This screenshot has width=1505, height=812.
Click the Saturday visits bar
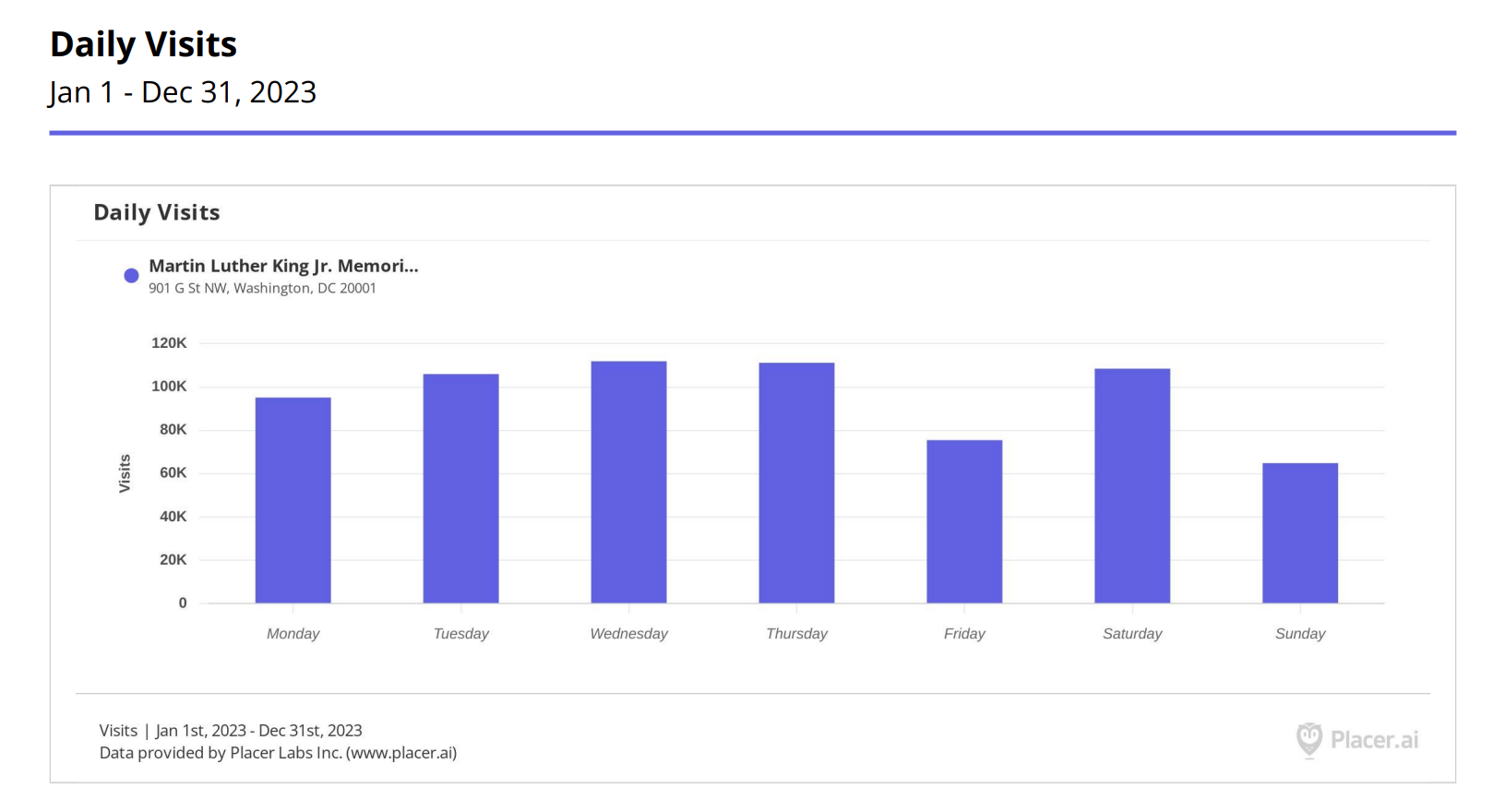pyautogui.click(x=1132, y=485)
